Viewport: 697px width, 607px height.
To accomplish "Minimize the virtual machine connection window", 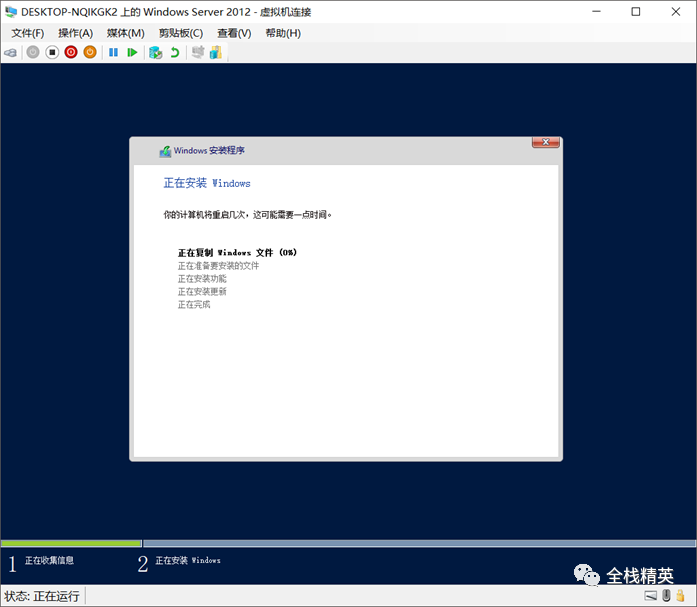I will [x=597, y=12].
